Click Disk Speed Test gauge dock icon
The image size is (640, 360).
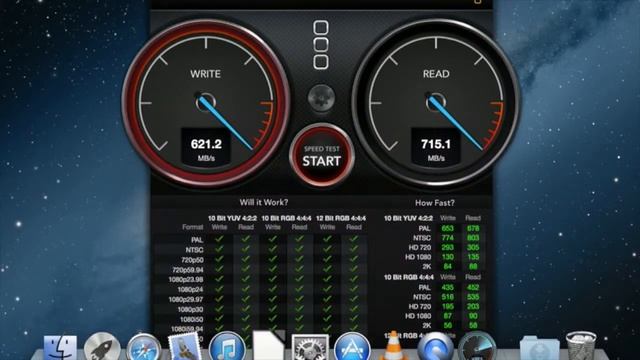coord(477,346)
